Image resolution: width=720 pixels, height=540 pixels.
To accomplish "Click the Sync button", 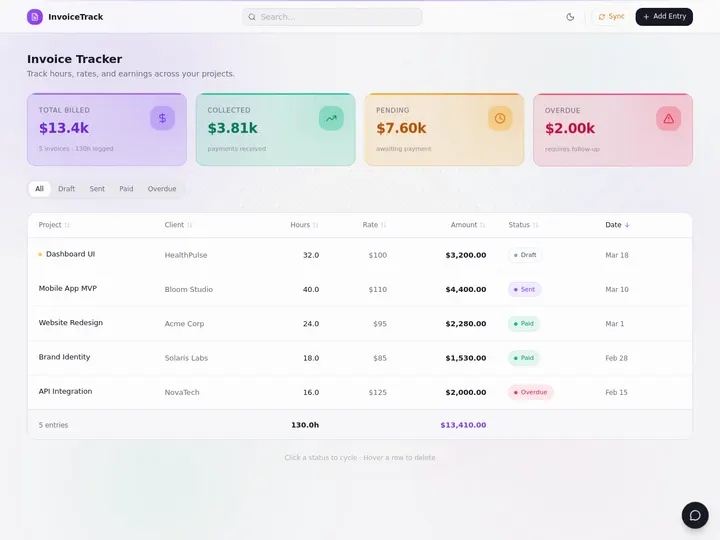I will click(x=611, y=17).
